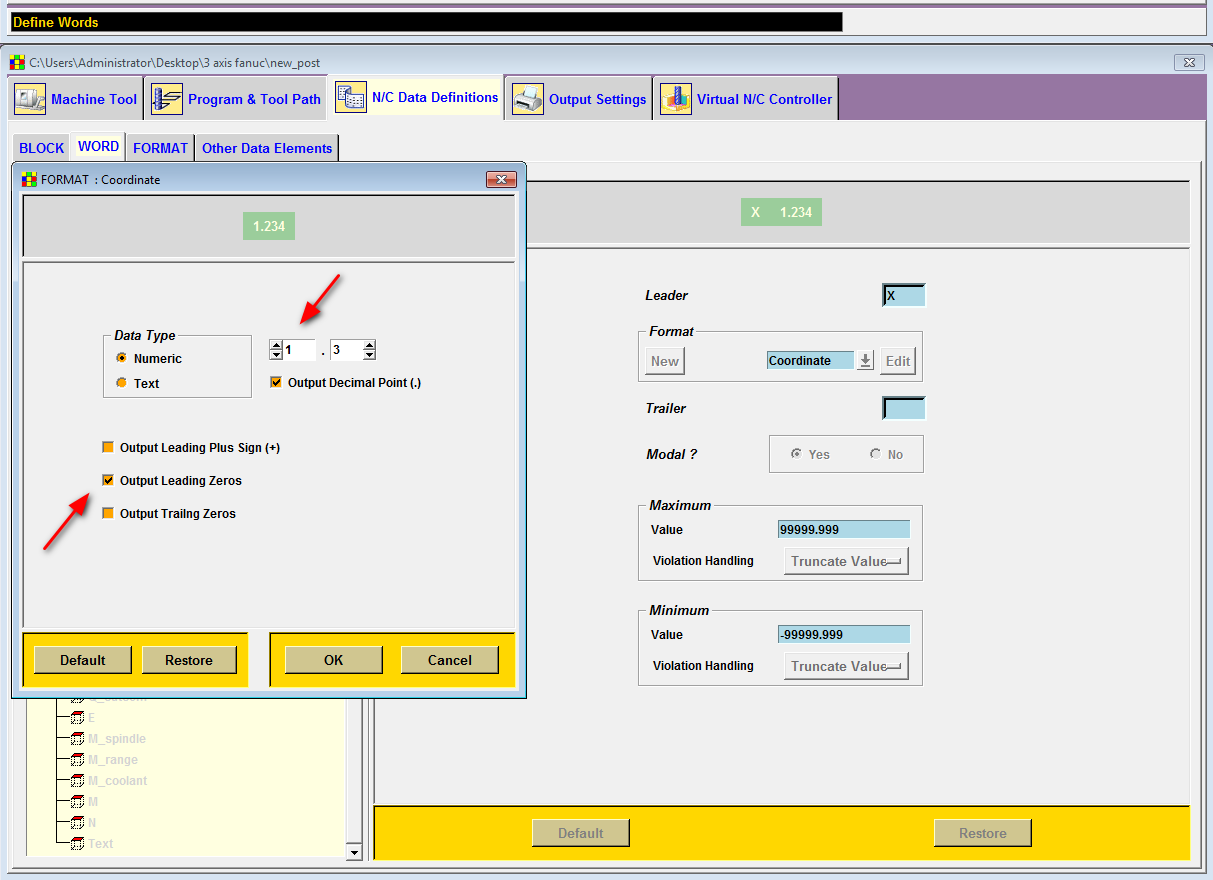Image resolution: width=1213 pixels, height=880 pixels.
Task: Switch to Program & Tool Path tab
Action: pyautogui.click(x=237, y=99)
